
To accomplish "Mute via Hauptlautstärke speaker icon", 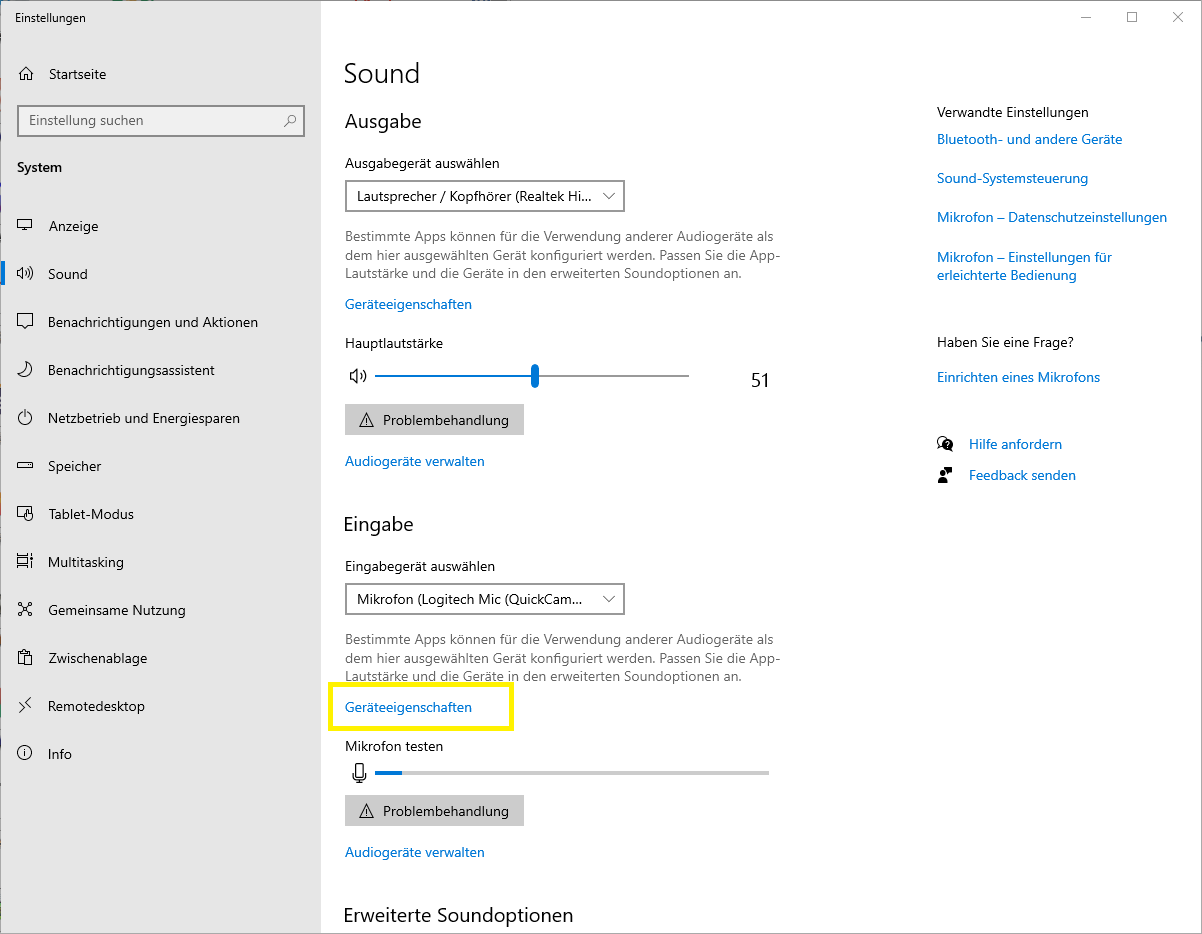I will 358,376.
